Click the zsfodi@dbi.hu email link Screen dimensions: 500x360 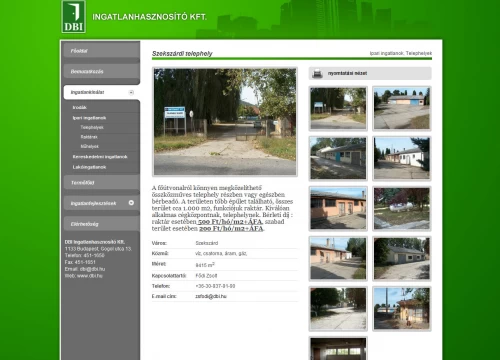pyautogui.click(x=211, y=296)
